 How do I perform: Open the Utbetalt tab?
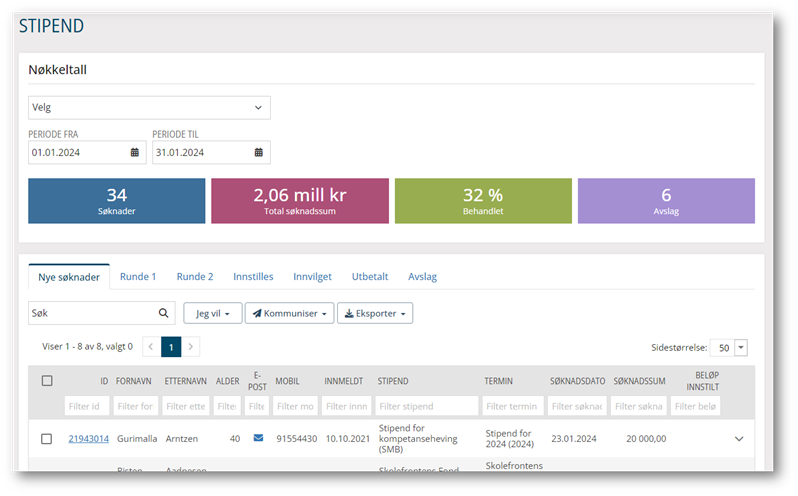coord(370,277)
